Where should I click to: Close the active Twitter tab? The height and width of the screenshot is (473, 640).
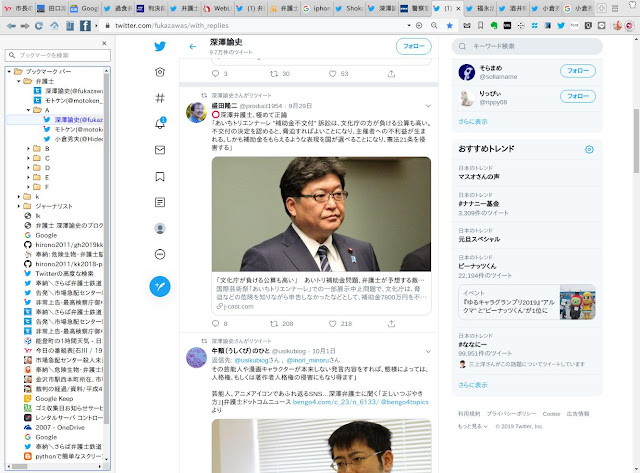tap(458, 8)
